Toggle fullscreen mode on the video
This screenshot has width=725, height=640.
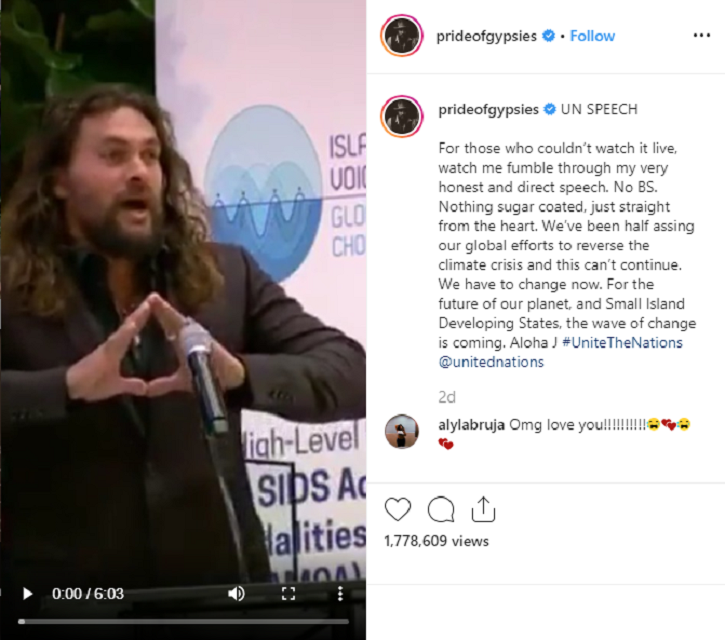[289, 593]
